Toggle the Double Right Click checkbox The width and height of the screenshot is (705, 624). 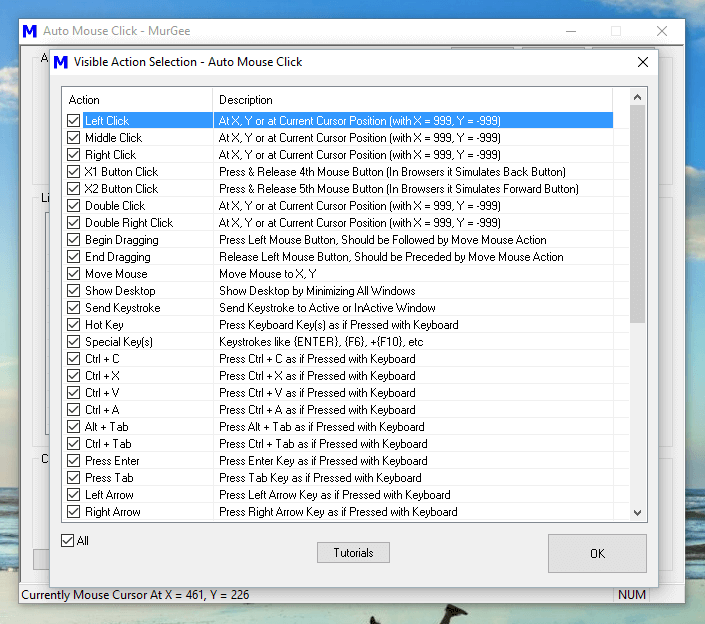tap(73, 223)
